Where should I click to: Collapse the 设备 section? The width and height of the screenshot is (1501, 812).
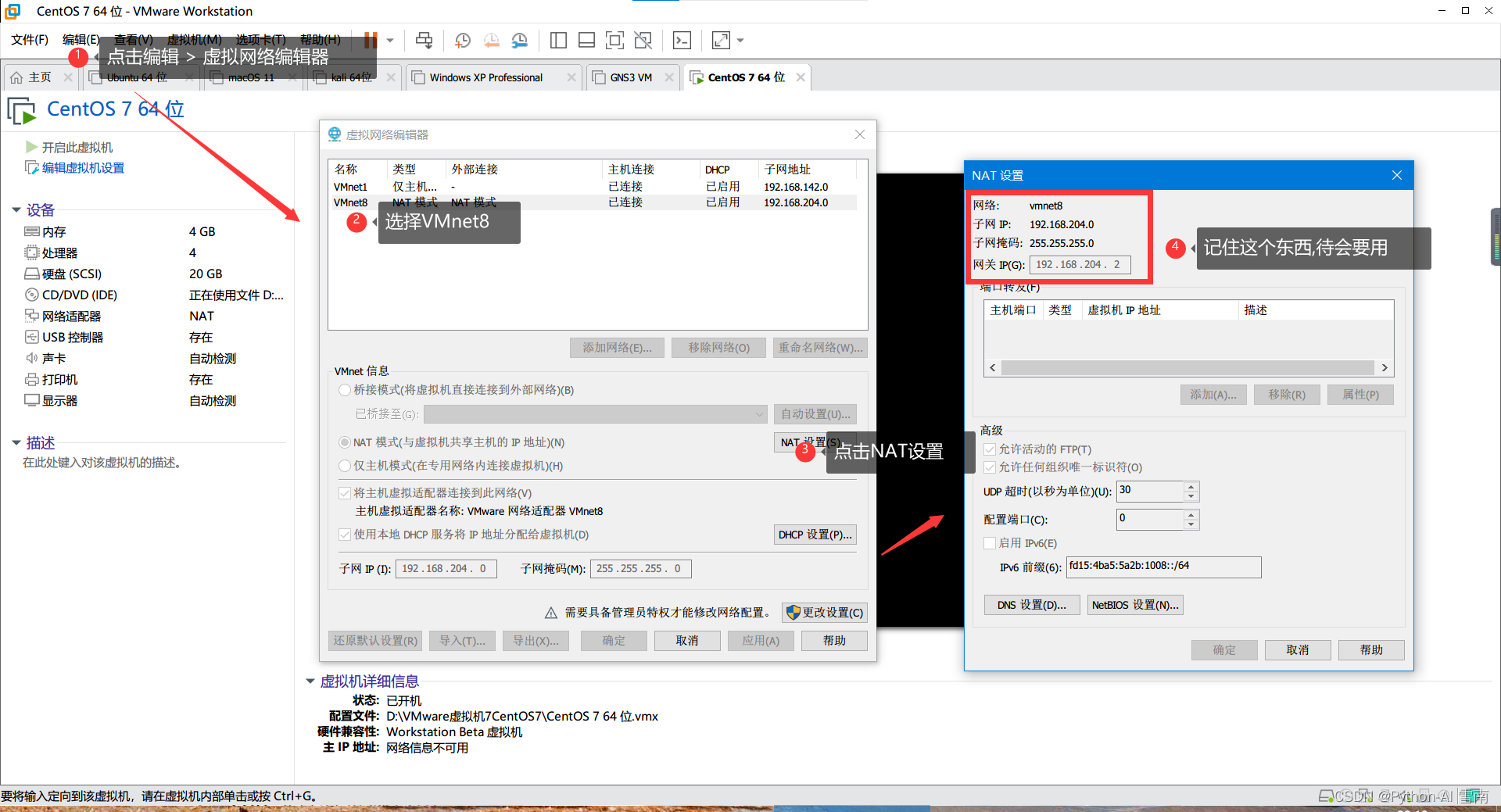(16, 209)
